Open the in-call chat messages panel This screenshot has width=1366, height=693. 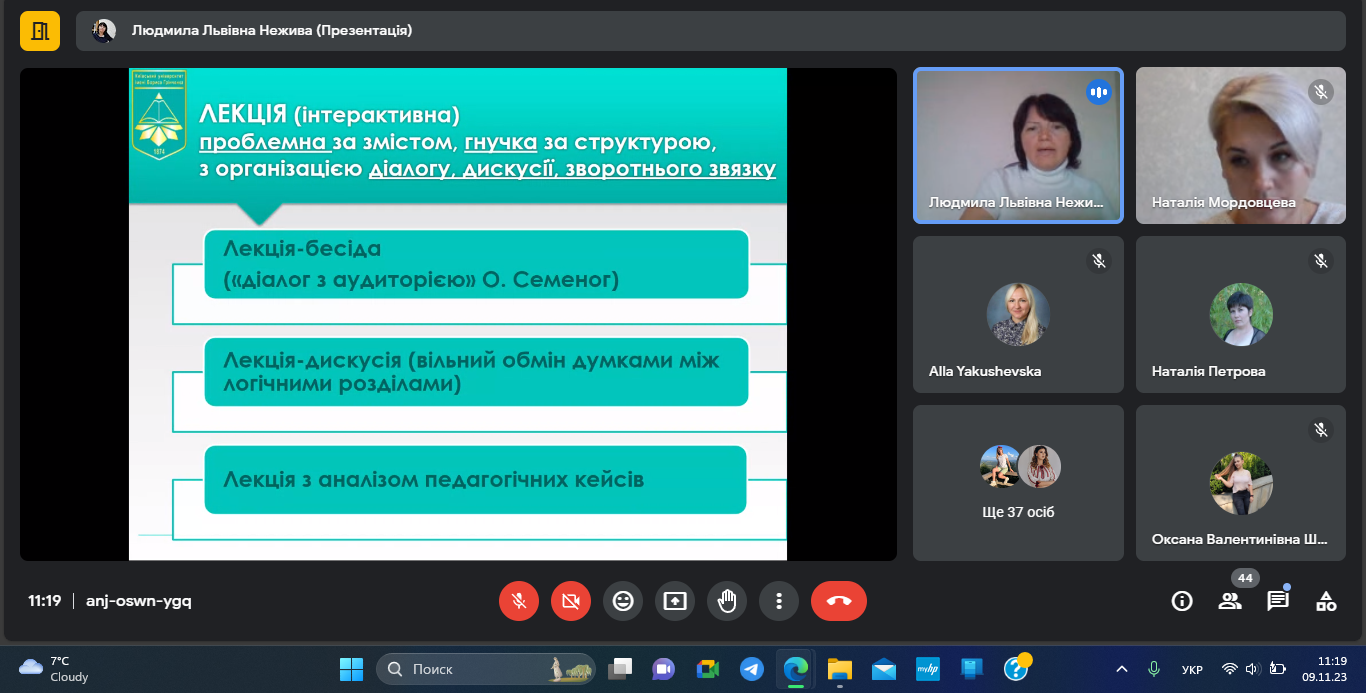pyautogui.click(x=1278, y=601)
